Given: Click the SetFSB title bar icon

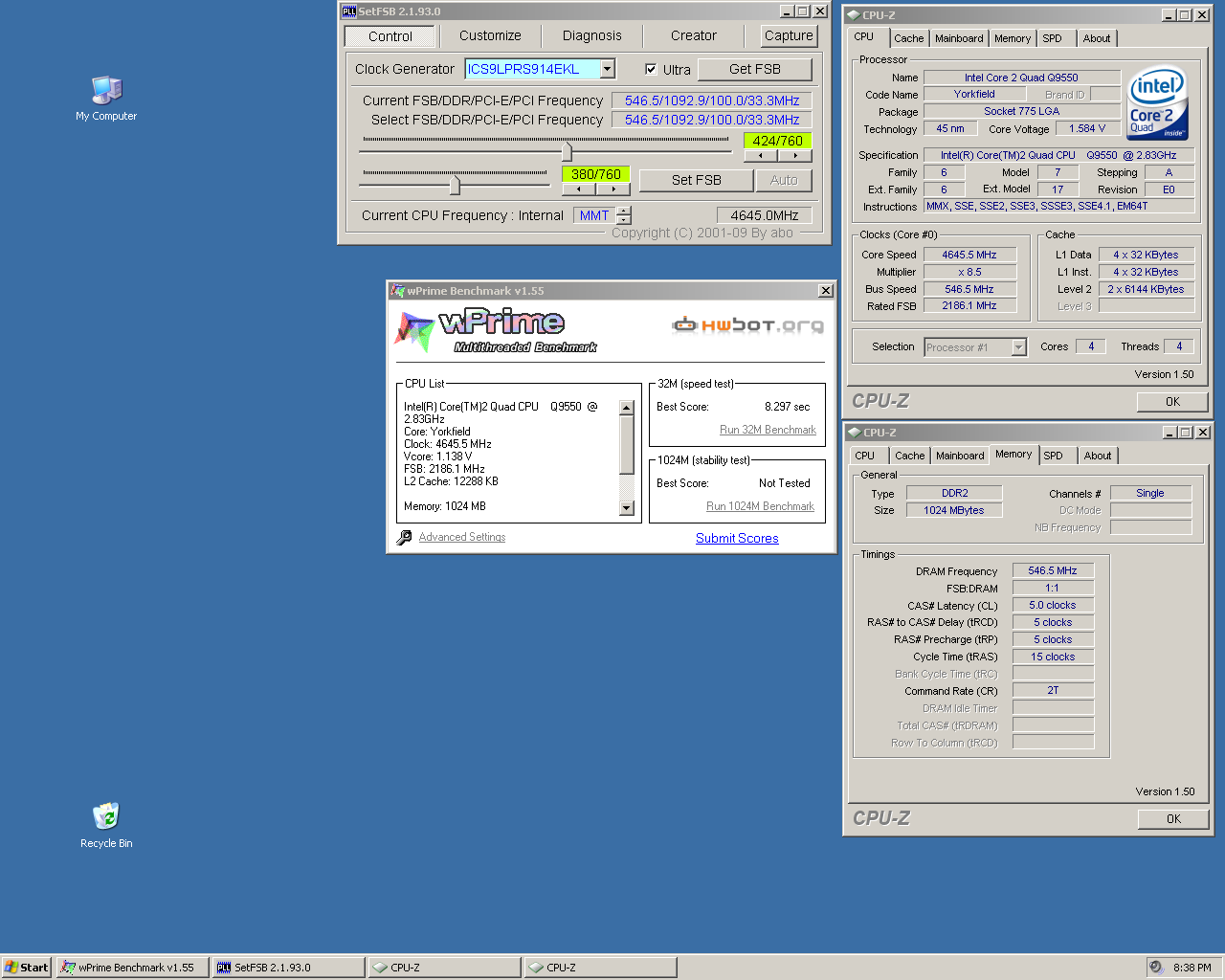Looking at the screenshot, I should [x=349, y=11].
